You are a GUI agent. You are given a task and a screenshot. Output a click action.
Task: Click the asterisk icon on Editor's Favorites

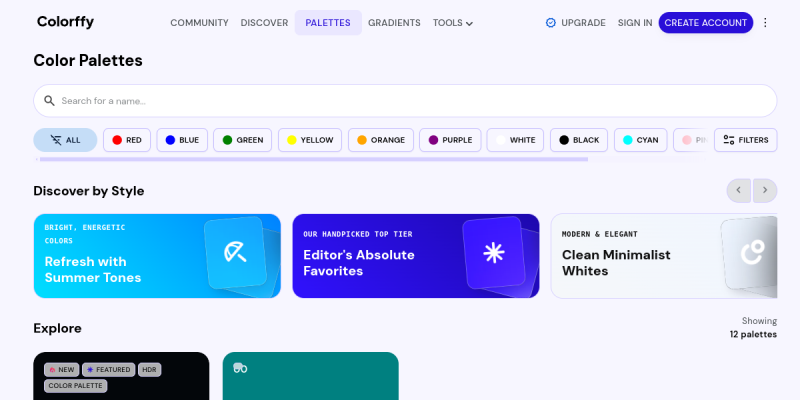click(494, 253)
